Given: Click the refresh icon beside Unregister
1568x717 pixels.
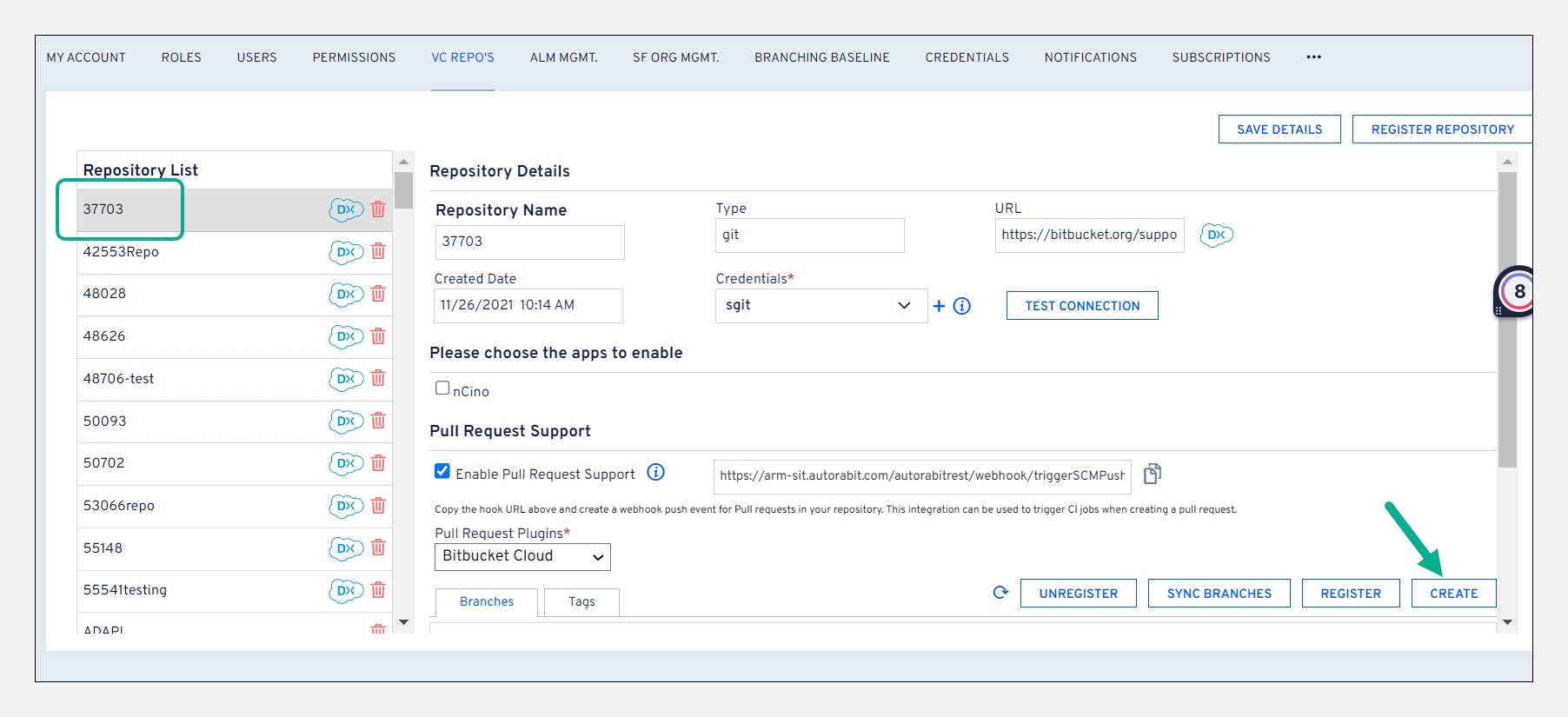Looking at the screenshot, I should coord(1000,593).
